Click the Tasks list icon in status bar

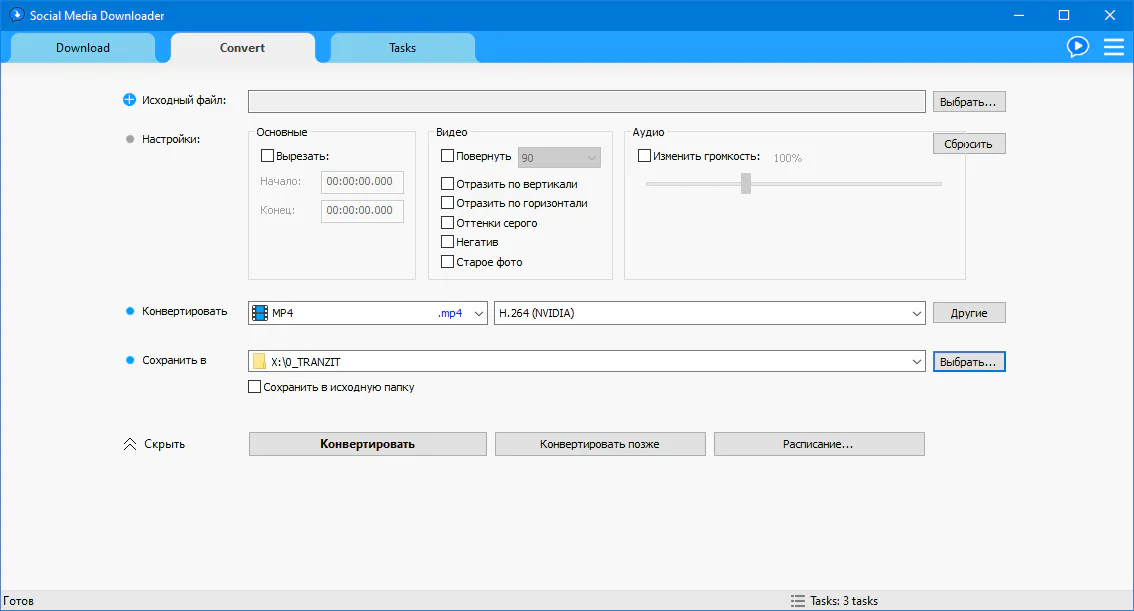[797, 601]
